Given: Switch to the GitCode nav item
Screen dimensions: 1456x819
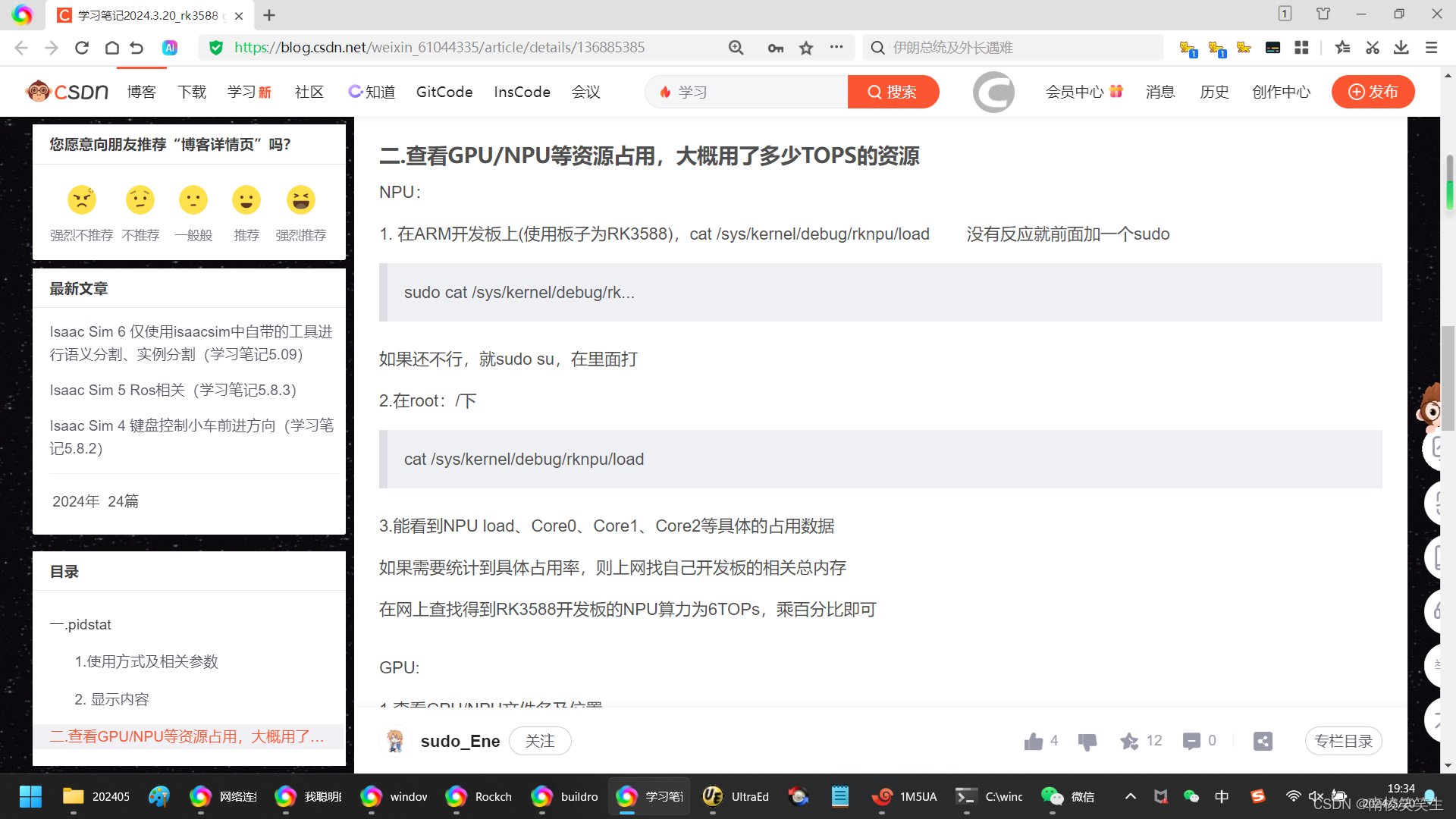Looking at the screenshot, I should point(444,92).
